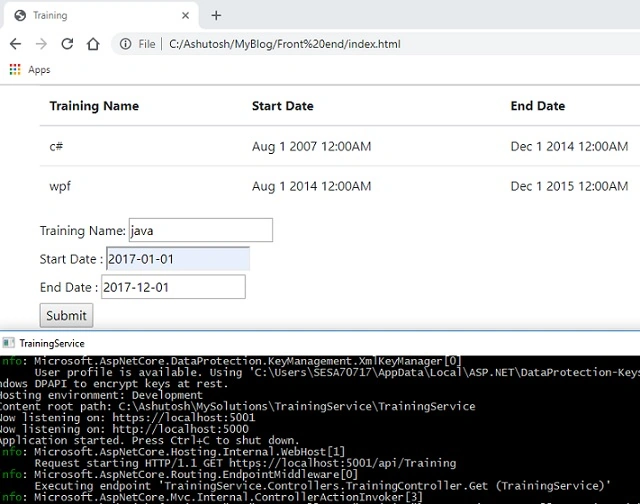The height and width of the screenshot is (504, 640).
Task: Reload the page with refresh icon
Action: 67,44
